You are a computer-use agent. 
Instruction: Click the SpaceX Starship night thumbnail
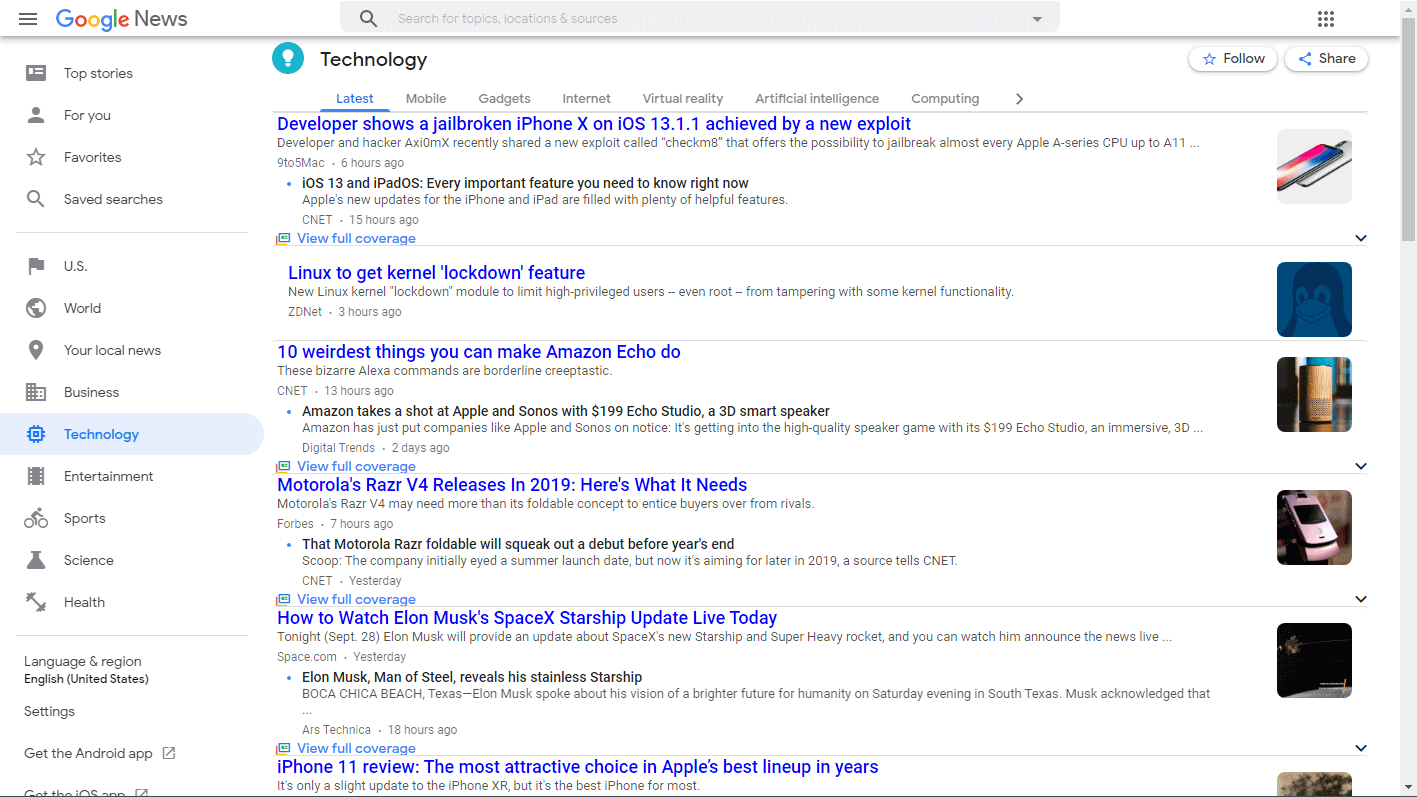(x=1314, y=661)
